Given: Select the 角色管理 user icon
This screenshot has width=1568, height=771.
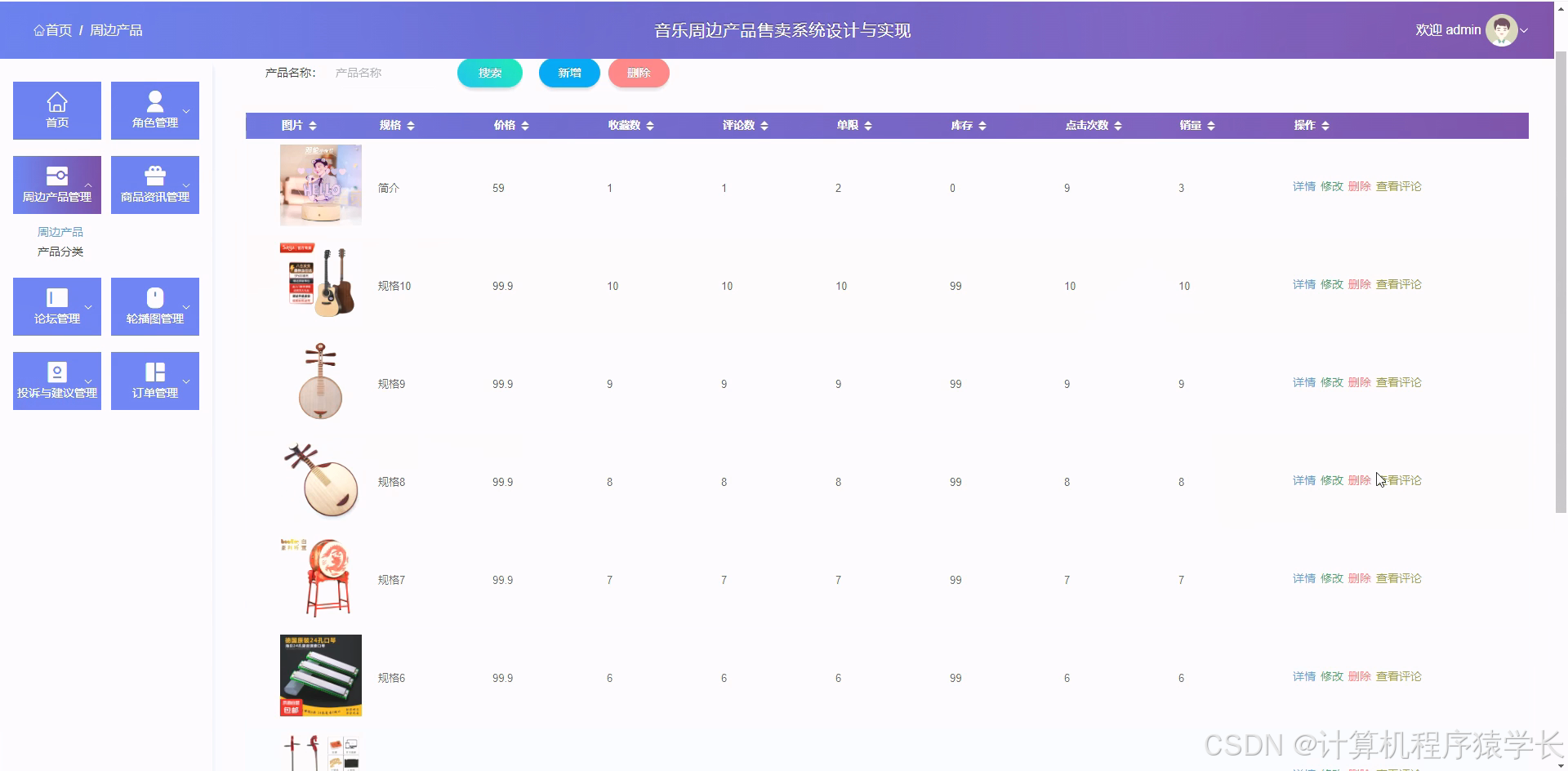Looking at the screenshot, I should [x=154, y=101].
